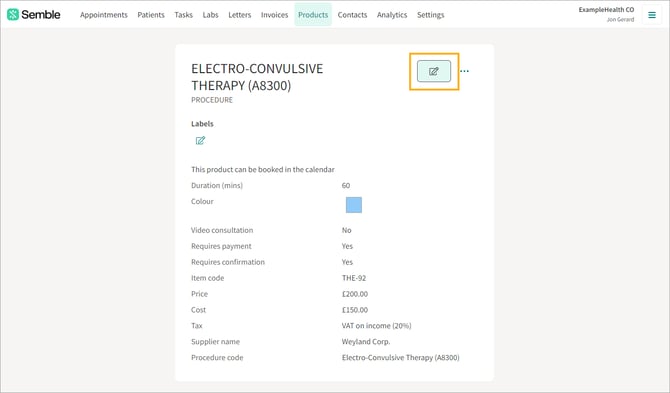This screenshot has height=393, width=670.
Task: Go to the Patients section
Action: click(x=151, y=15)
